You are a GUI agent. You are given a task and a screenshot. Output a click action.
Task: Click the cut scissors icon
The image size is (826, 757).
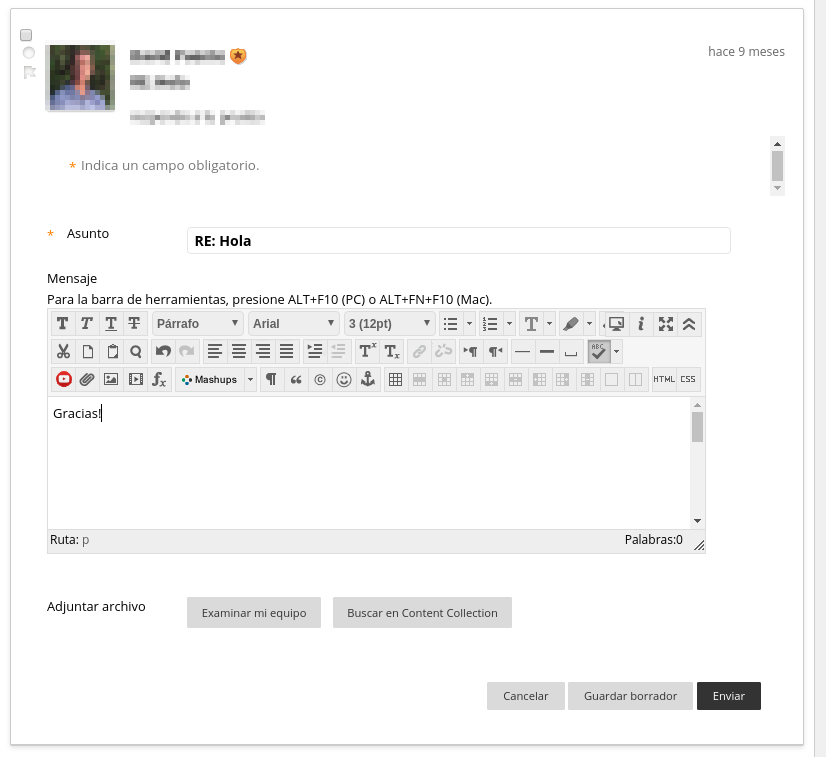(63, 352)
